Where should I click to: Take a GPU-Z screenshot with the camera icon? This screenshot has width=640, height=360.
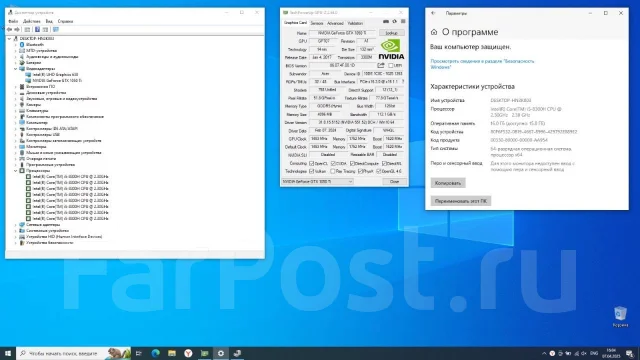[386, 22]
